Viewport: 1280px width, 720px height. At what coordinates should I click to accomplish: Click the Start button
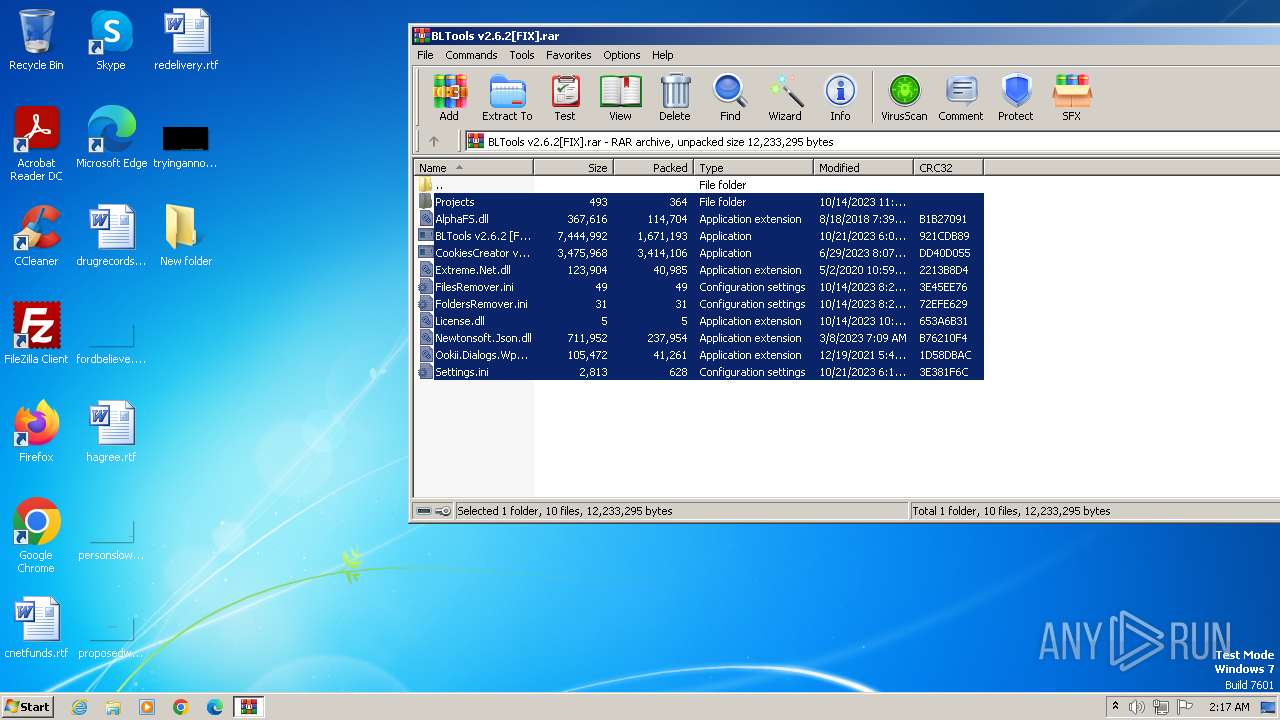tap(27, 706)
